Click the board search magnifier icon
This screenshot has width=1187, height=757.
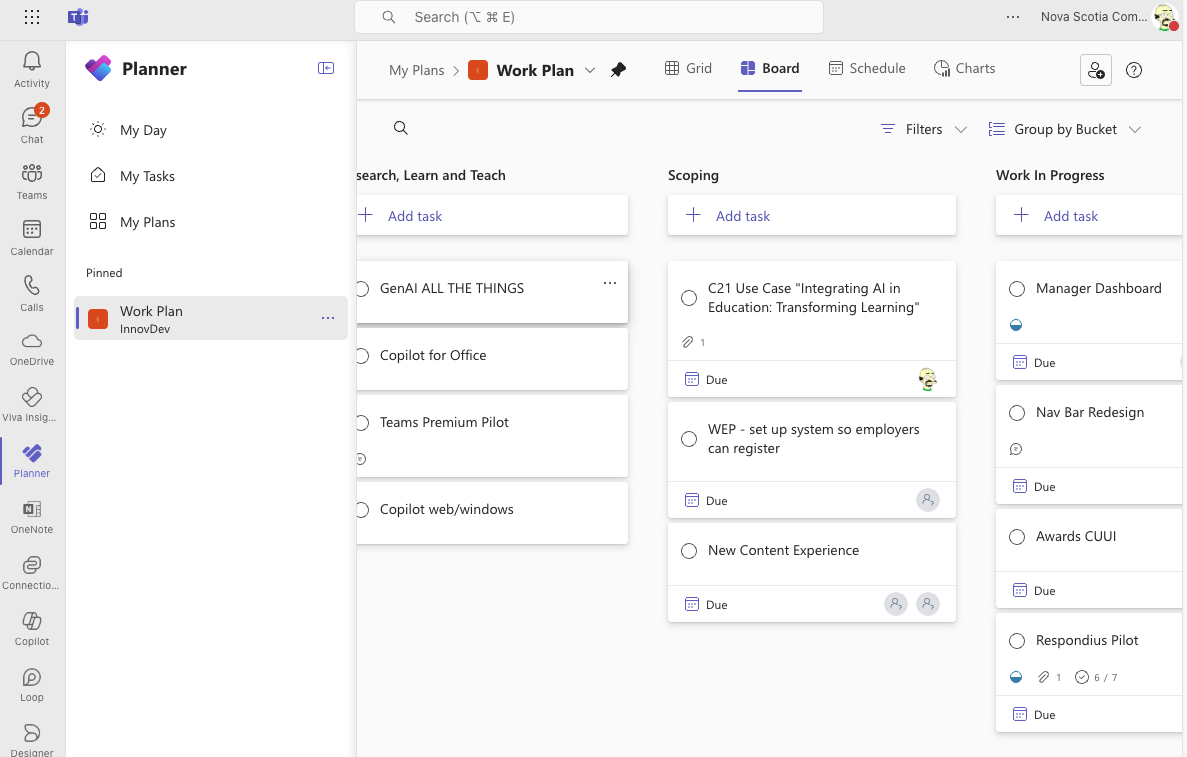pos(401,128)
